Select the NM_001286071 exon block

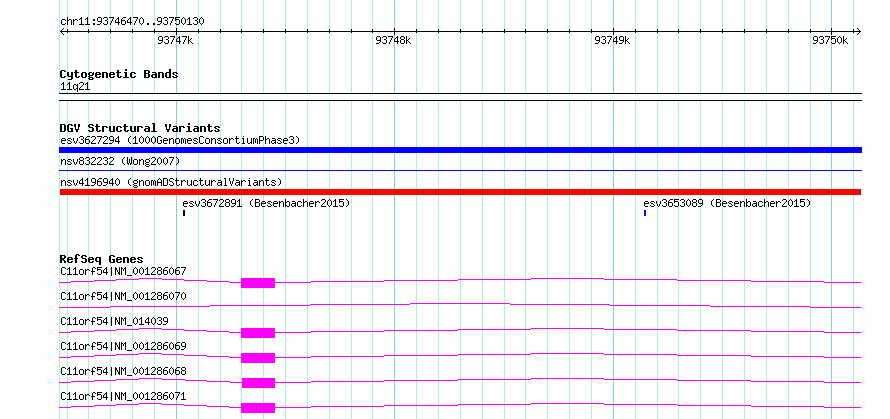pos(258,408)
